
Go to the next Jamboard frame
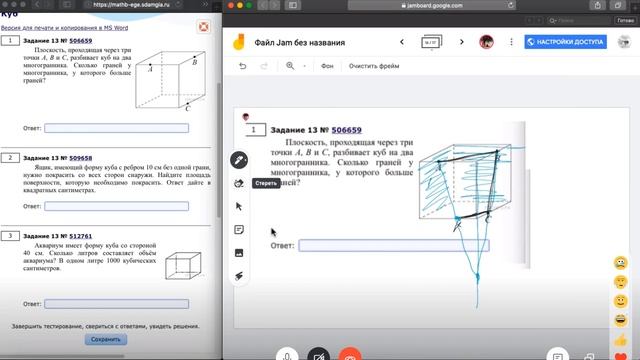(x=462, y=42)
